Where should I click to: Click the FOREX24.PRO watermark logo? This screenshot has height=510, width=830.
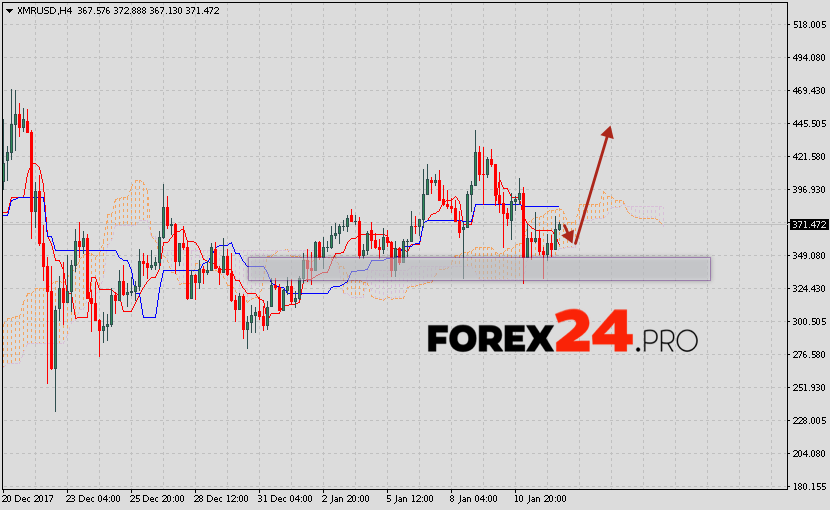tap(561, 334)
